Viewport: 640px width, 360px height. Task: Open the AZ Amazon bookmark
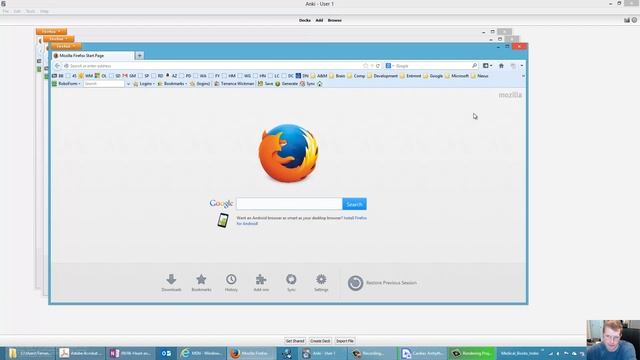coord(171,76)
